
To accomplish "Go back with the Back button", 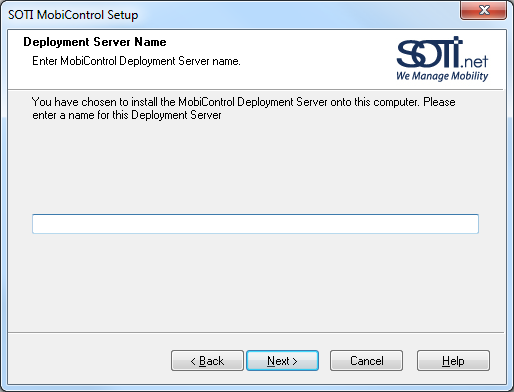I will (207, 360).
